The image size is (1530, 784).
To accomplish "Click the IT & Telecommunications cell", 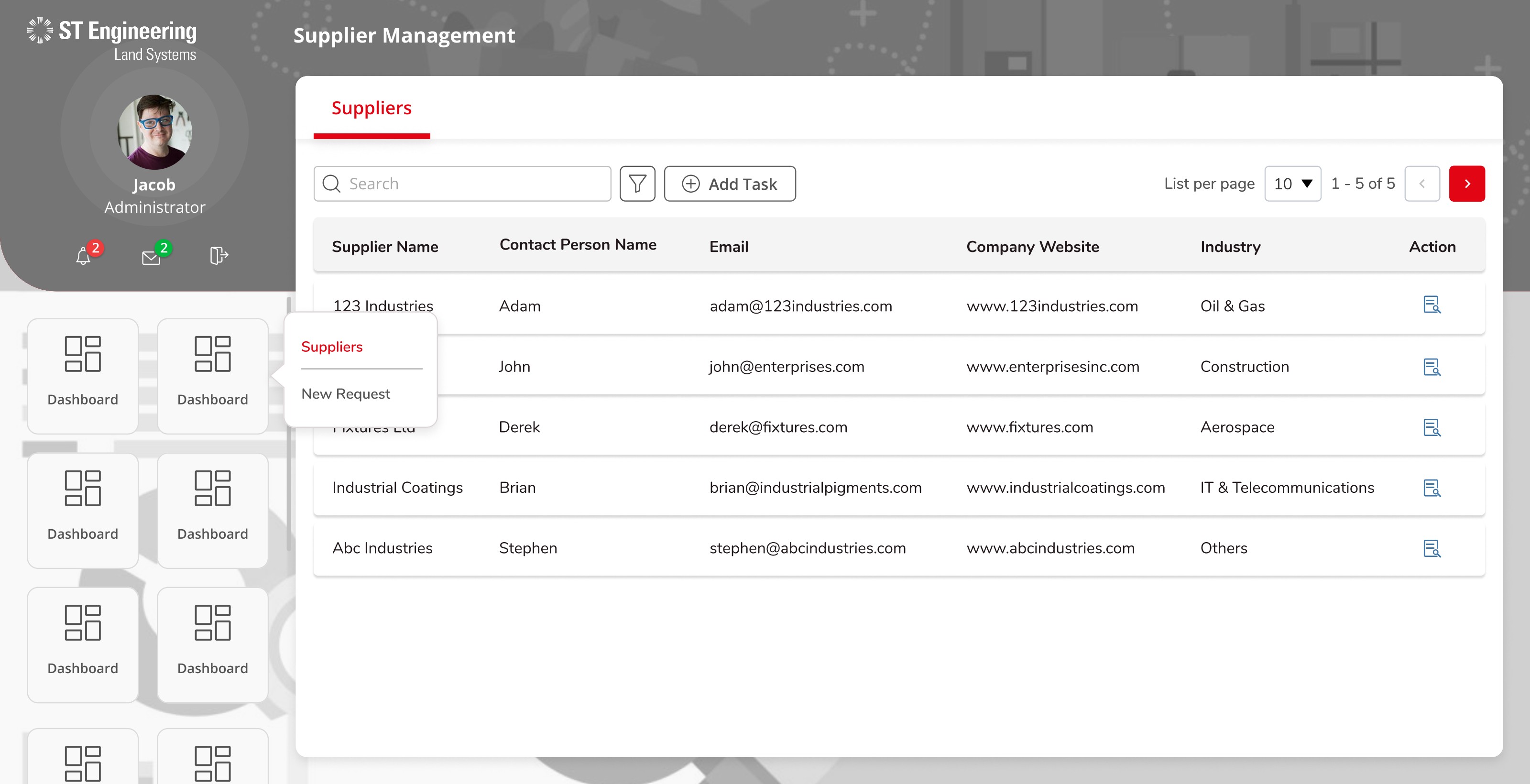I will (x=1287, y=488).
